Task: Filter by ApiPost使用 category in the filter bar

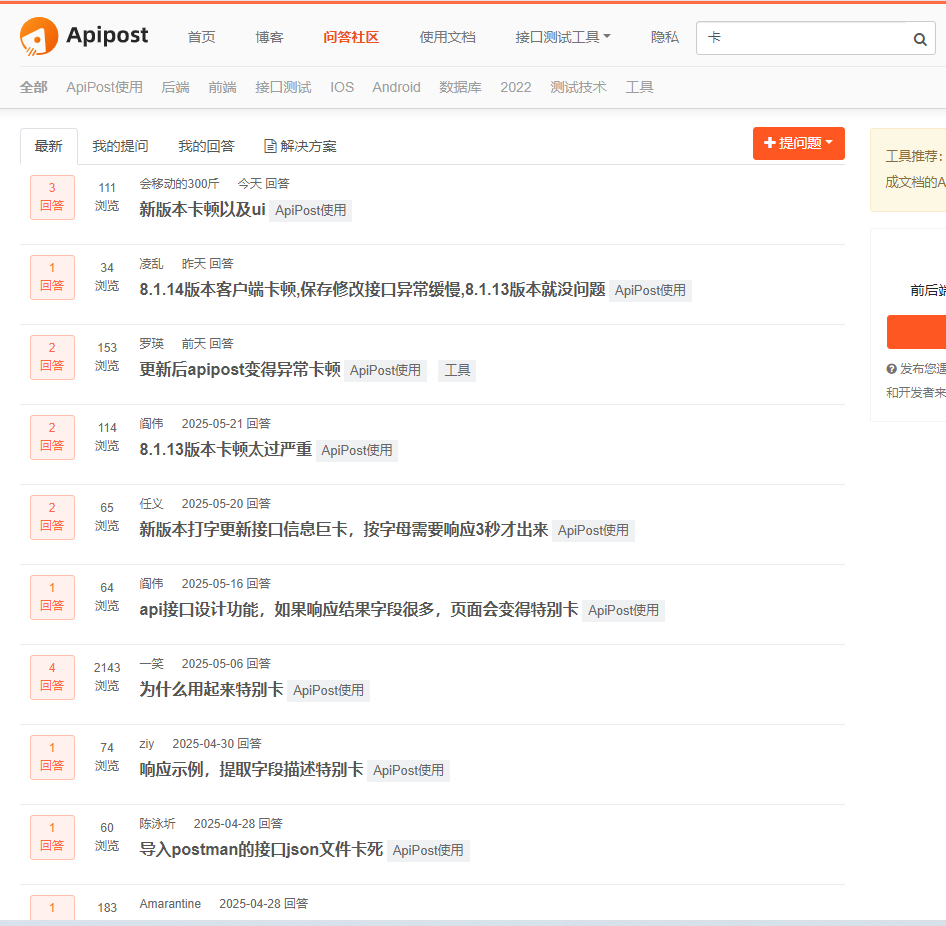Action: pyautogui.click(x=104, y=87)
